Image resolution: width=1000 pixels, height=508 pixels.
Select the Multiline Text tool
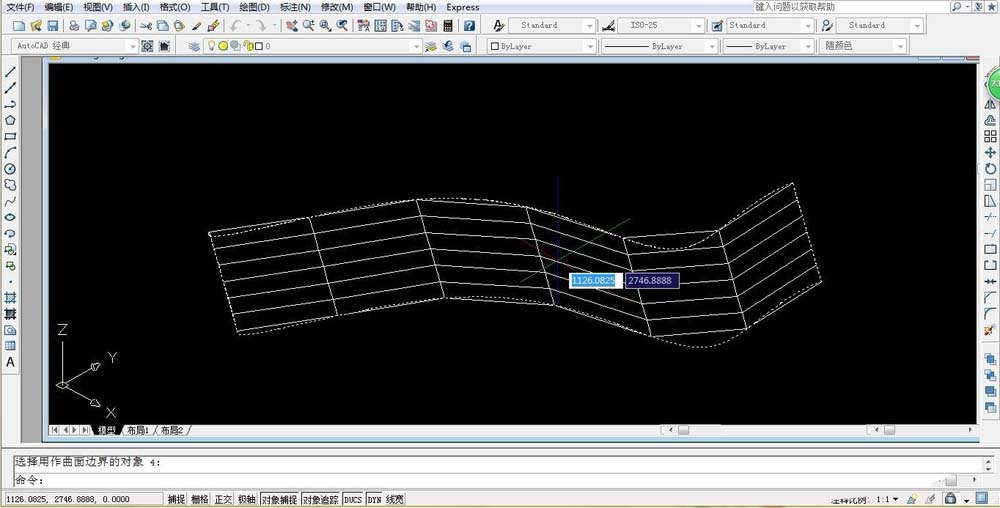pyautogui.click(x=10, y=362)
